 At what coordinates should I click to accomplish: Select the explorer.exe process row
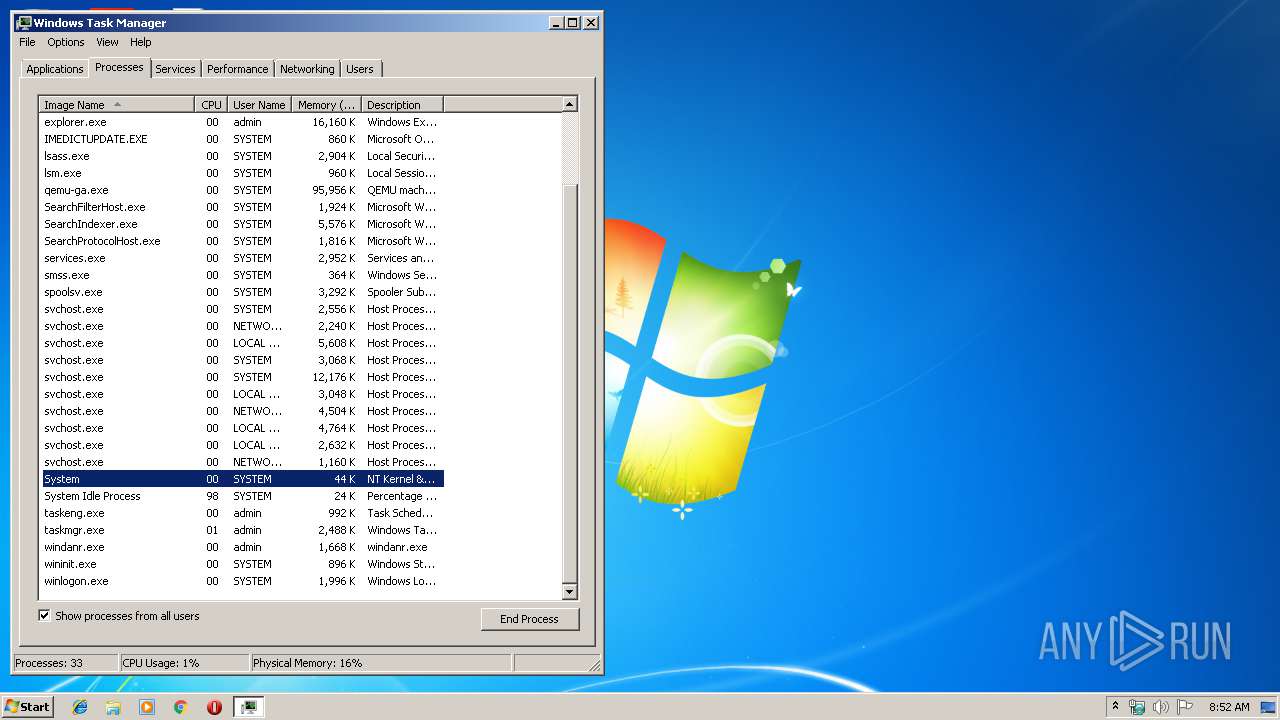[x=241, y=122]
